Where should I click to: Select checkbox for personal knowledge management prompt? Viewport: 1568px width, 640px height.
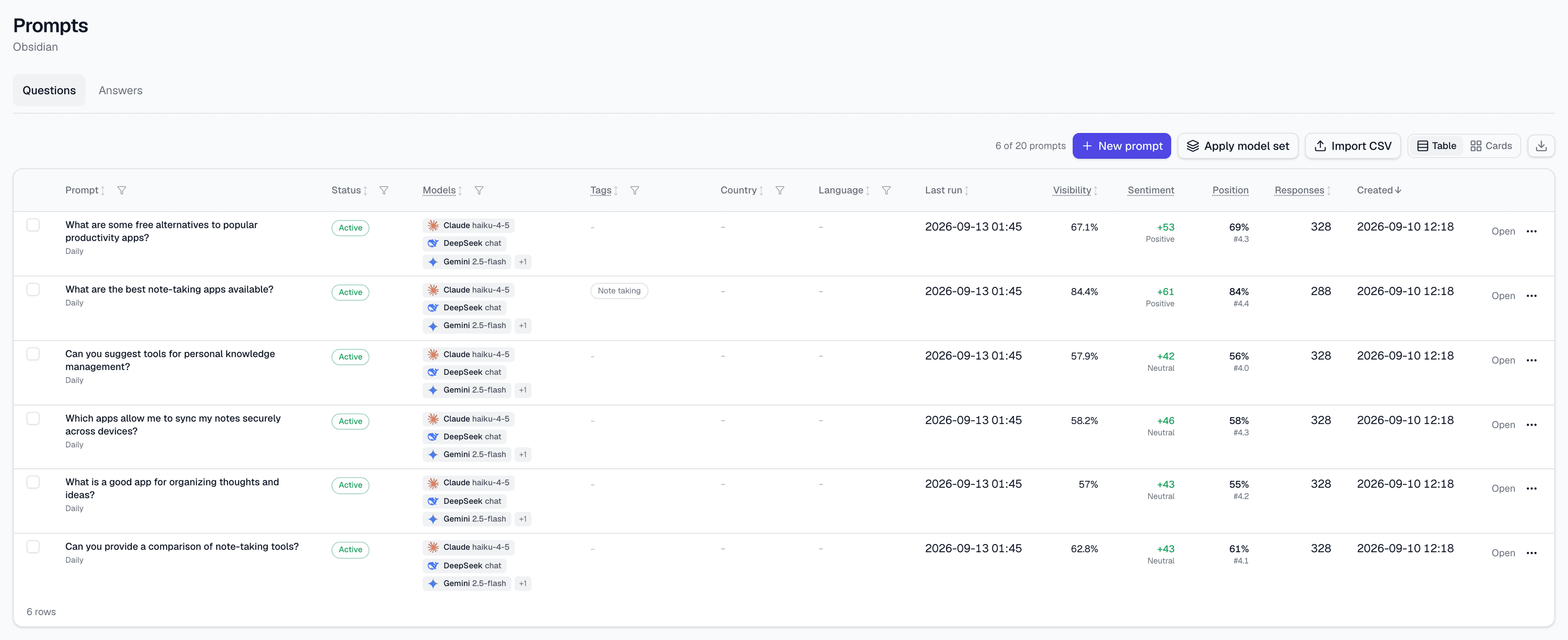33,354
